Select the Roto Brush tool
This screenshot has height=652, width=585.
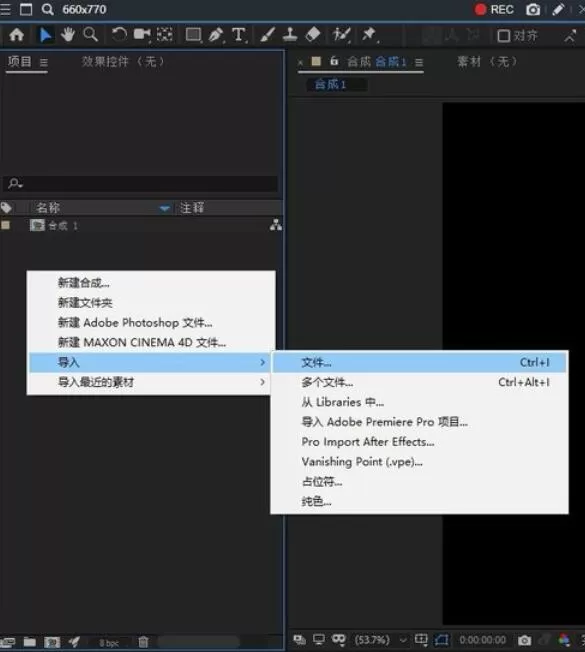341,35
